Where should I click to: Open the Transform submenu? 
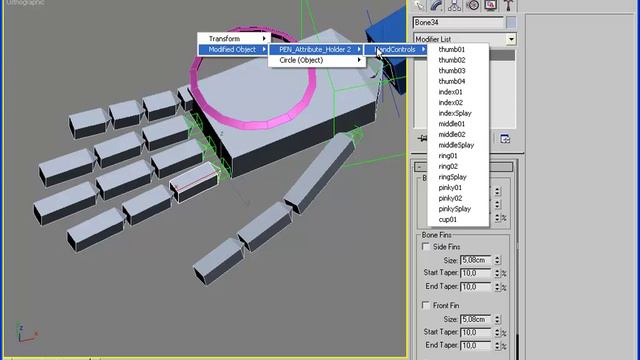pos(233,39)
